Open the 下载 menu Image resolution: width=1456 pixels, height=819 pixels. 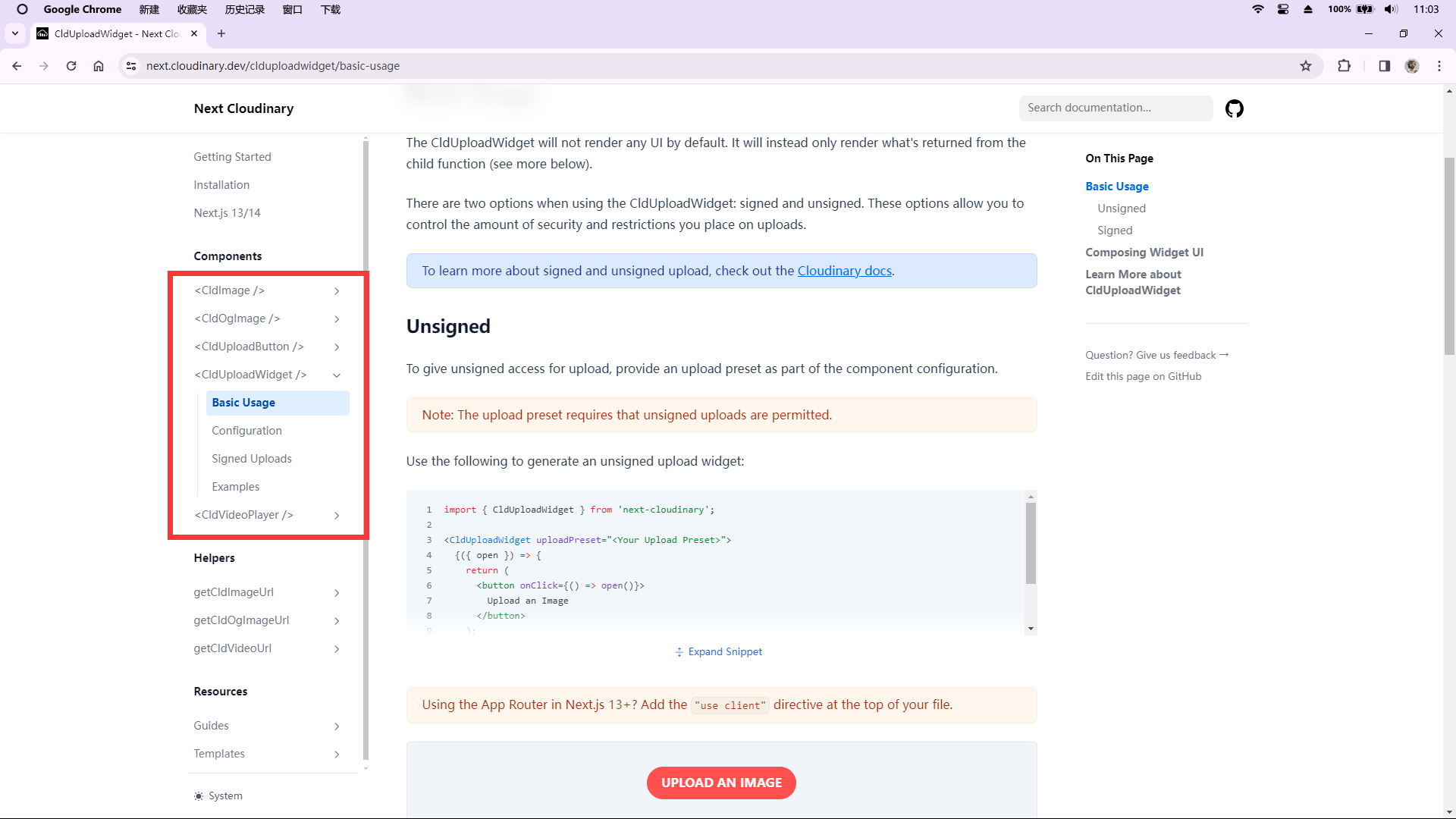click(331, 9)
